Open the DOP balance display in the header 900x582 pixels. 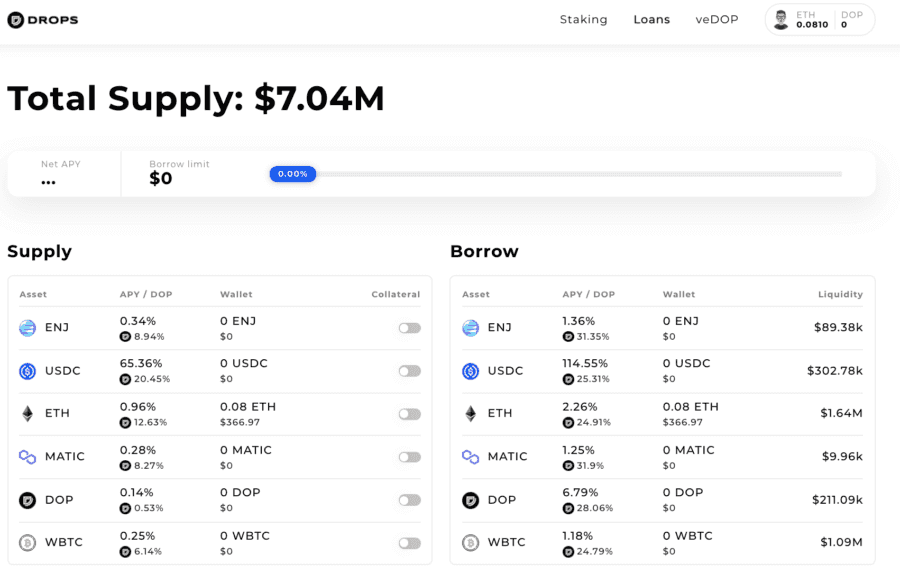852,19
